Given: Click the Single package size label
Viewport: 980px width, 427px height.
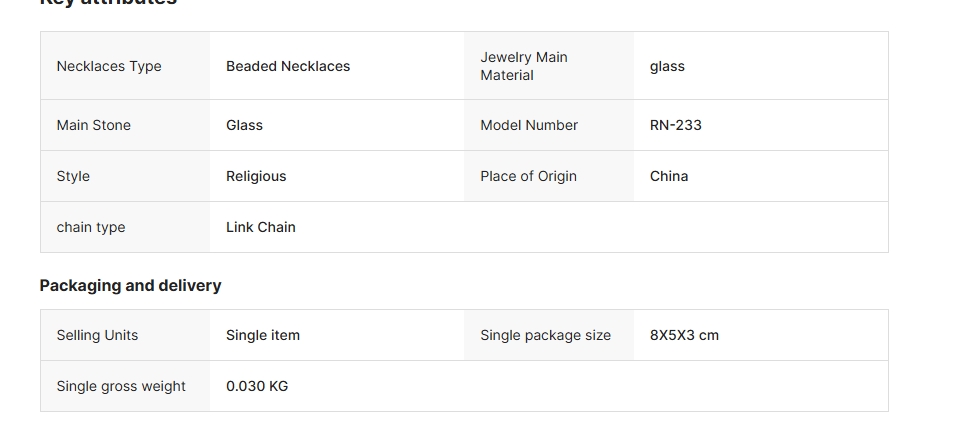Looking at the screenshot, I should [x=545, y=335].
